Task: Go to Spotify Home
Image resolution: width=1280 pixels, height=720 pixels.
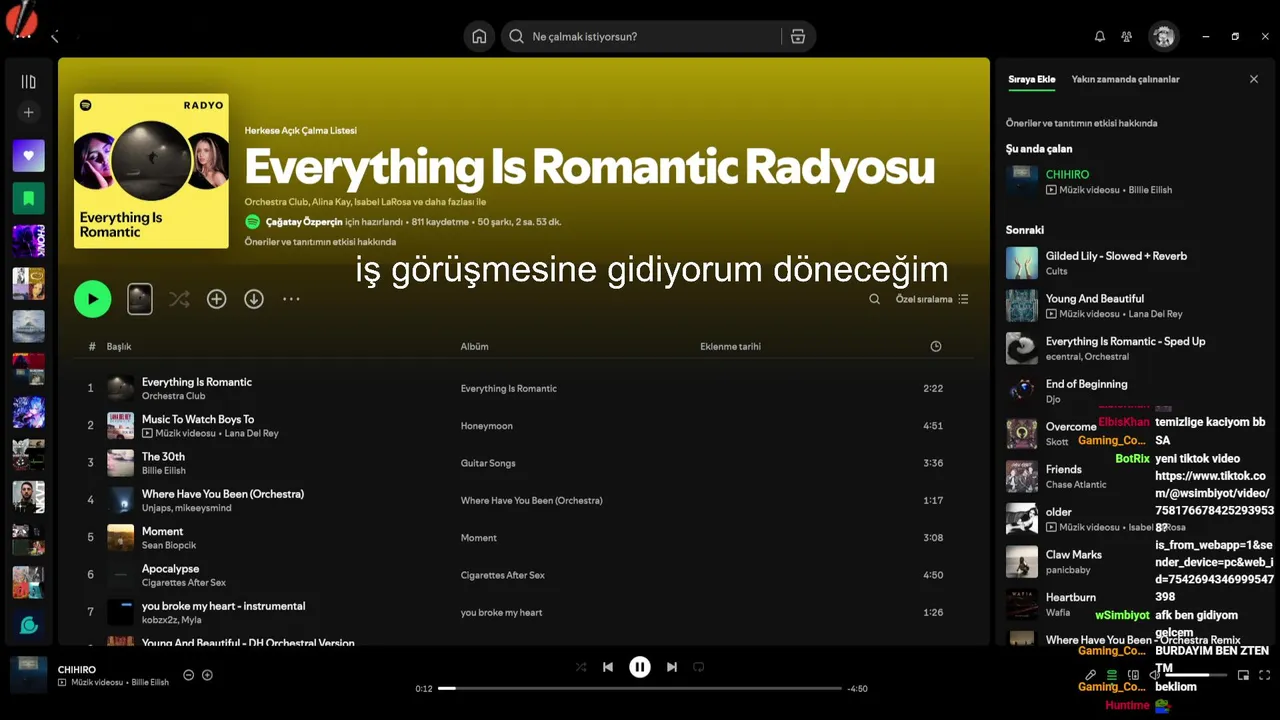Action: pyautogui.click(x=479, y=37)
